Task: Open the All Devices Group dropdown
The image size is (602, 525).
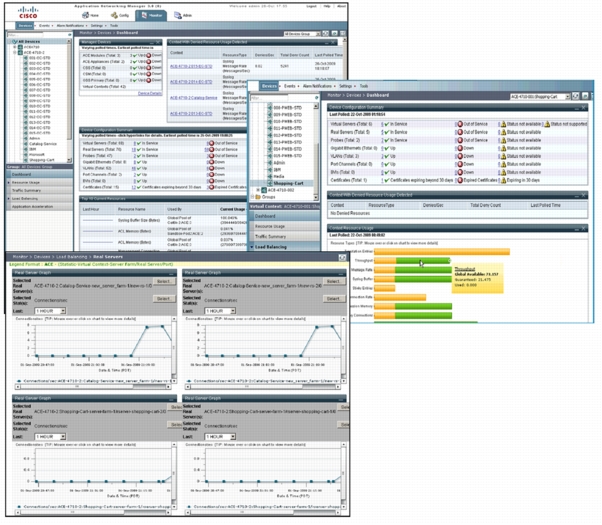Action: 302,34
